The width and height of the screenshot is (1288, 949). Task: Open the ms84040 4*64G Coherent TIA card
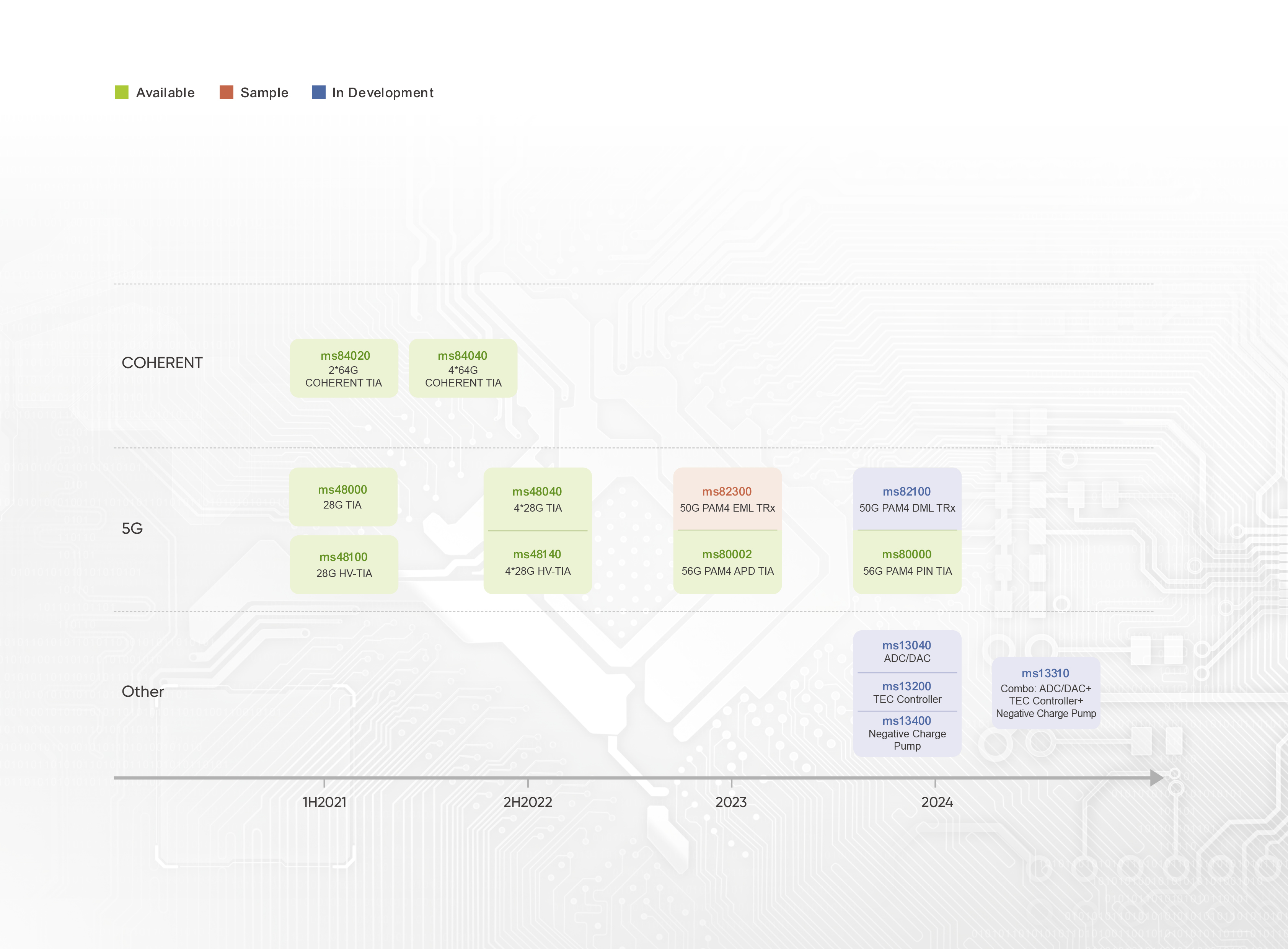463,368
